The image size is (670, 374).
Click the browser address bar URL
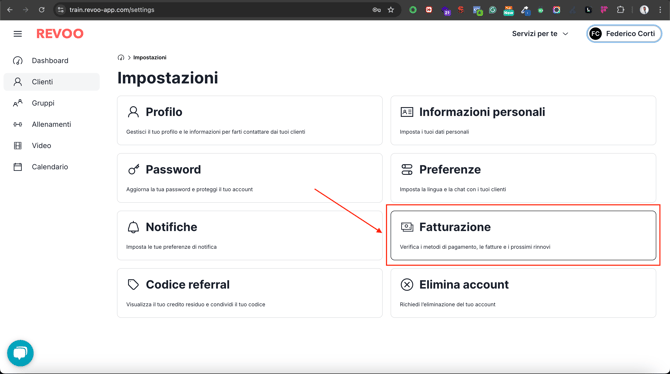click(112, 10)
